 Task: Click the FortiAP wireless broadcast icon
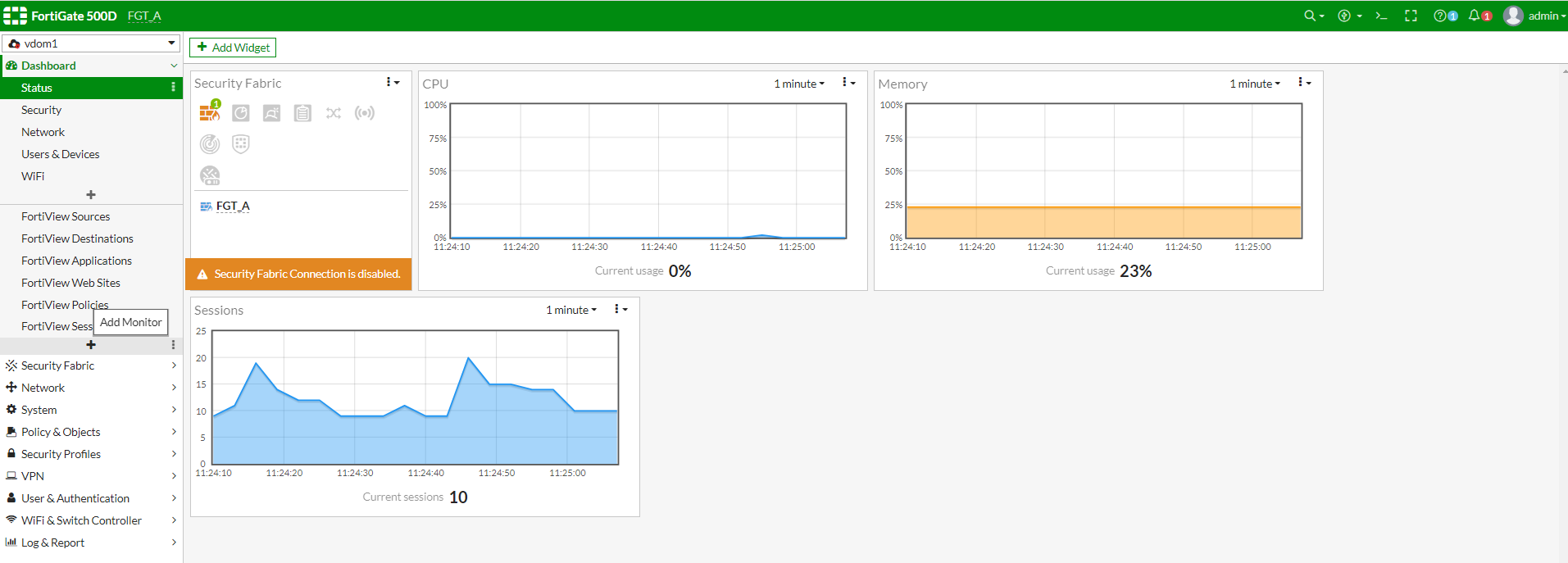(365, 113)
